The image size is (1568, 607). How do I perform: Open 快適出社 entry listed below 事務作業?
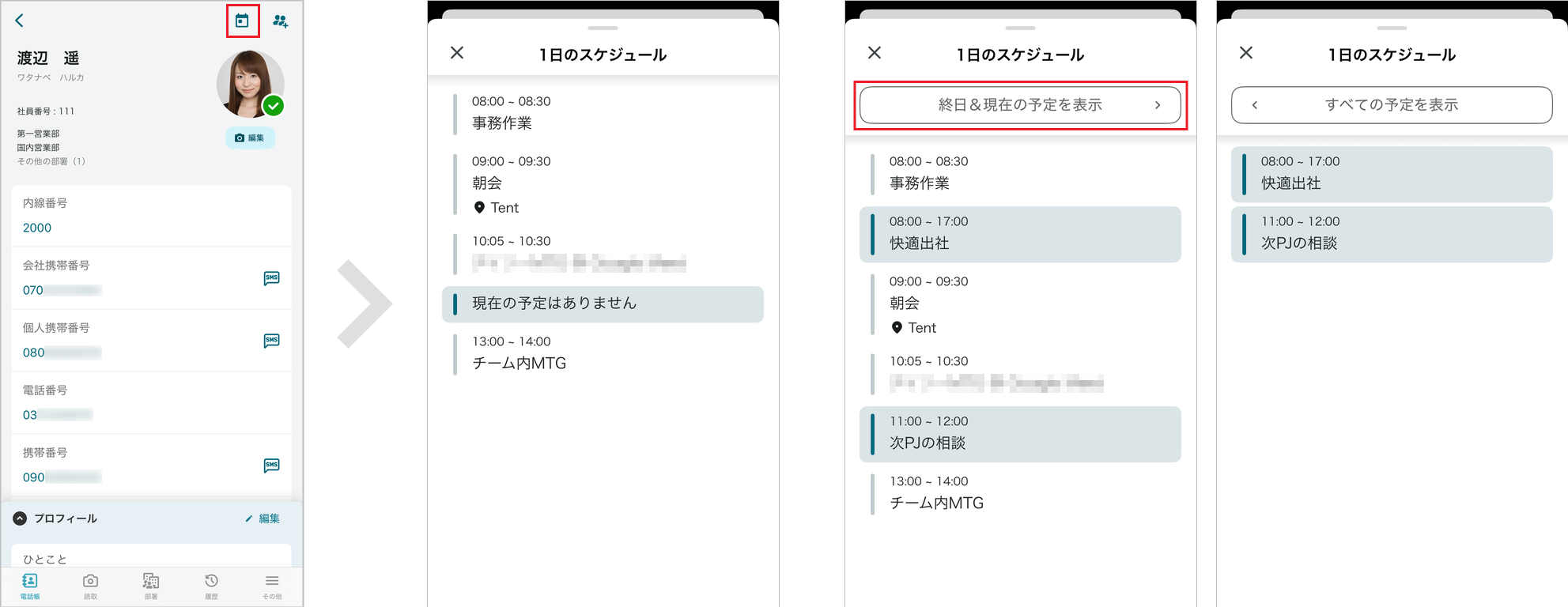click(1020, 234)
